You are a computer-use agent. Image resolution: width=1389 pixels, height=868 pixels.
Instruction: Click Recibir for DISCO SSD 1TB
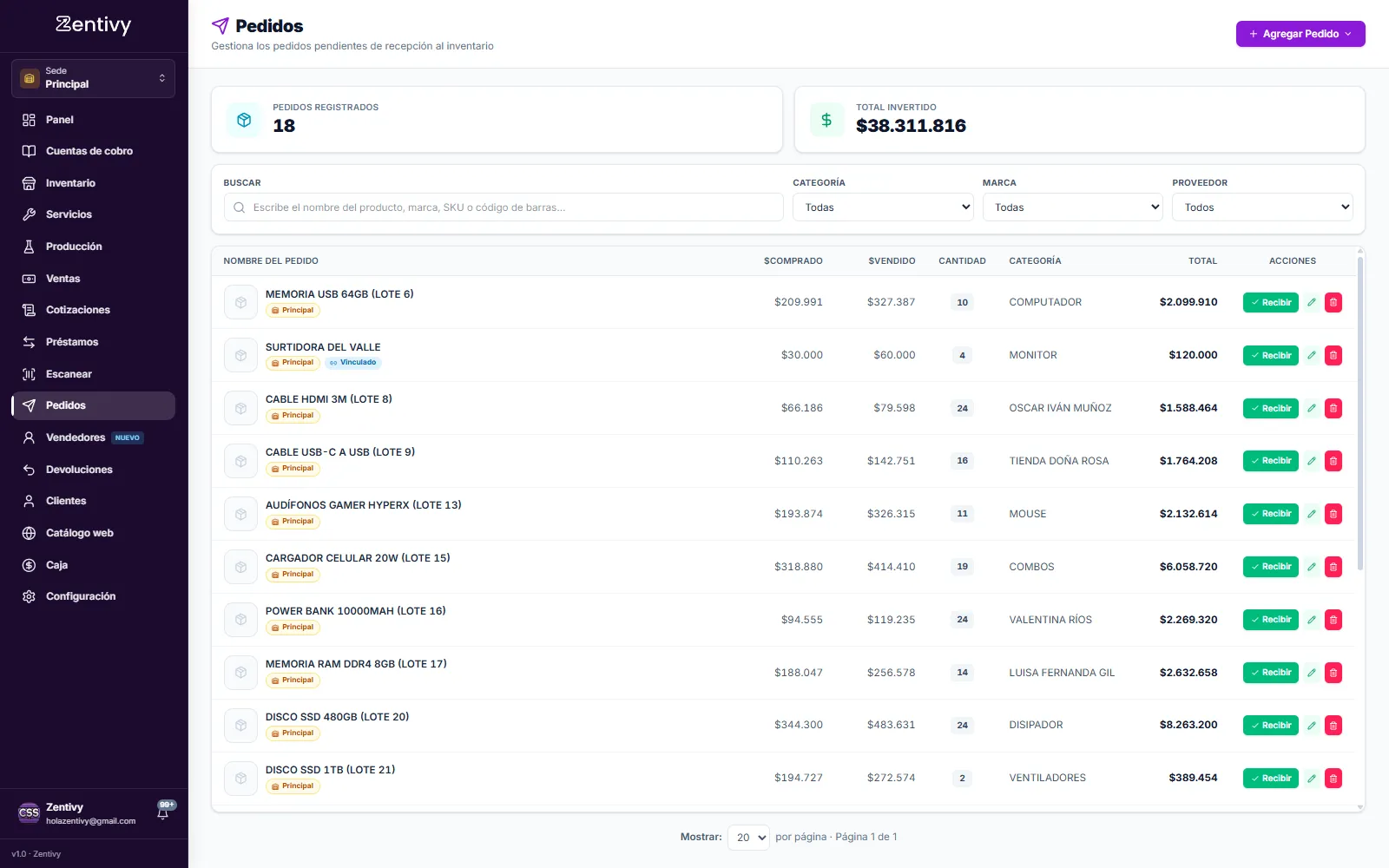(x=1271, y=778)
